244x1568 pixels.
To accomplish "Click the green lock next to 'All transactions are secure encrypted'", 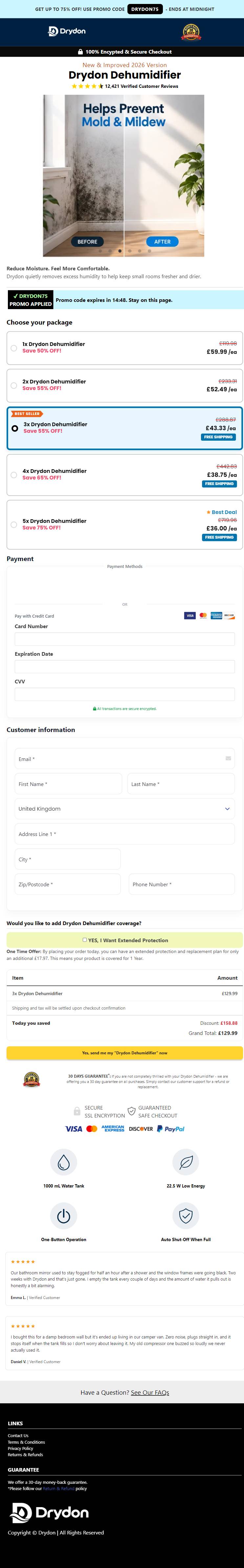I will (x=94, y=708).
